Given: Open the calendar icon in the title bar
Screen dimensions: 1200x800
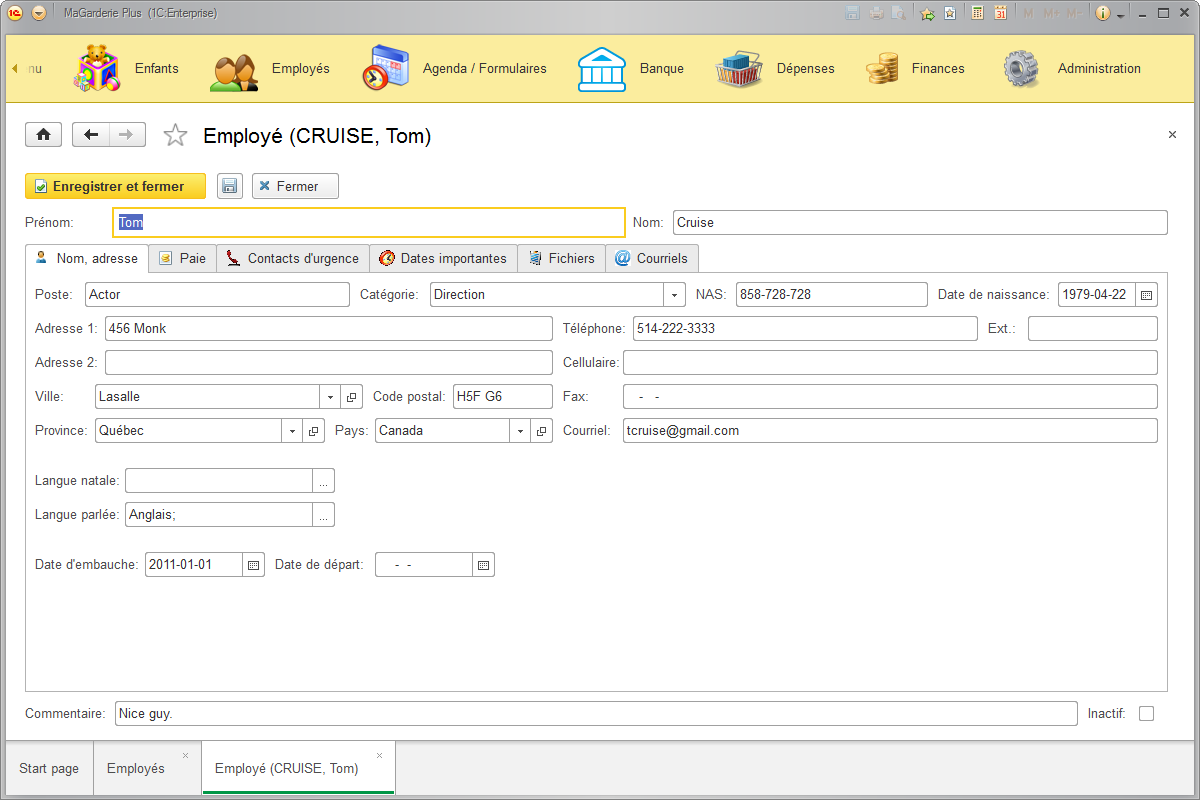Looking at the screenshot, I should click(1001, 12).
